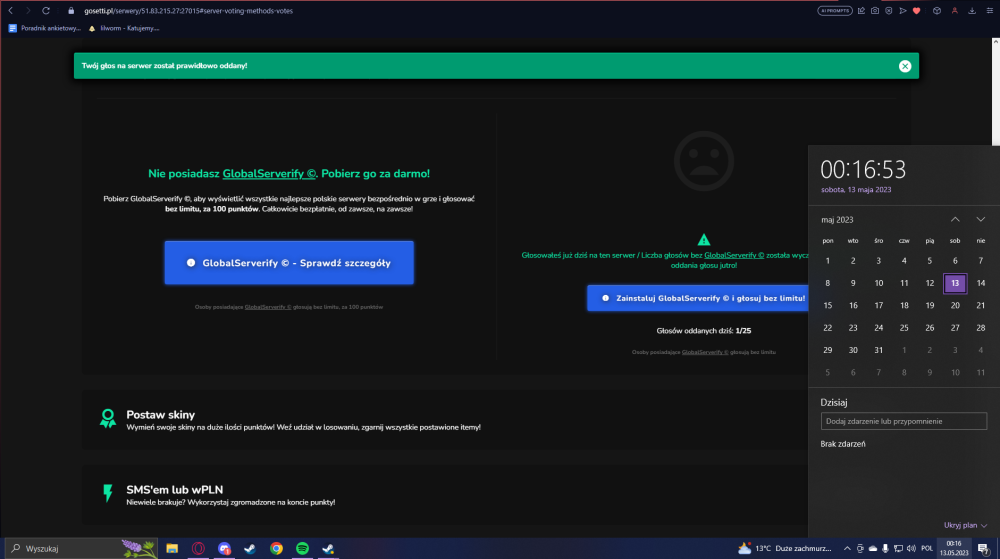Collapse agenda with 'Ukryj plan'

(x=965, y=525)
